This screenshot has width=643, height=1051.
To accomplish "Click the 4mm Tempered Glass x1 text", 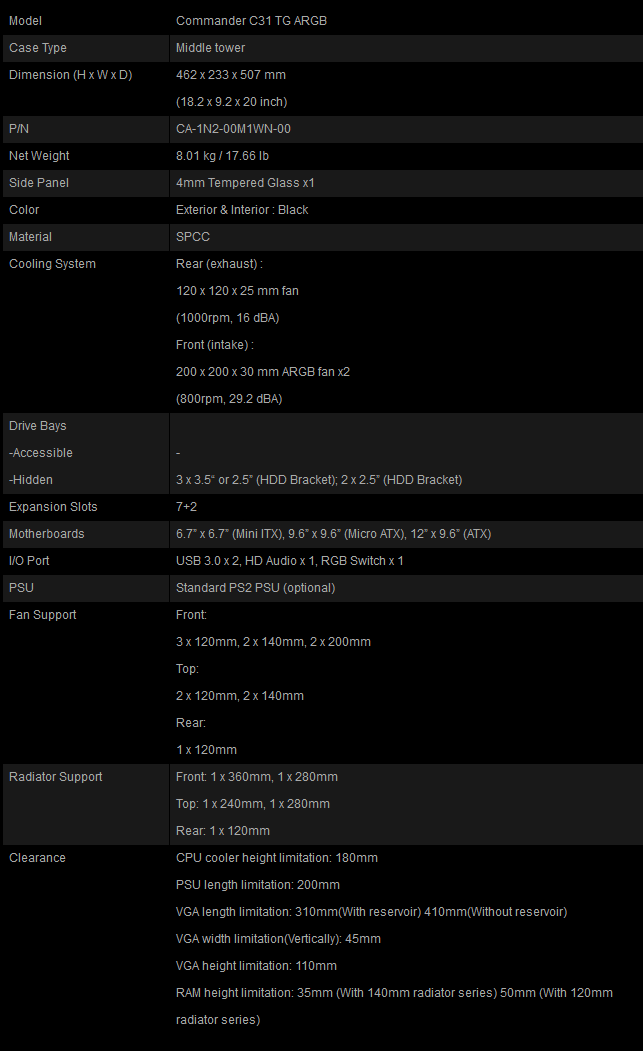I will 245,182.
